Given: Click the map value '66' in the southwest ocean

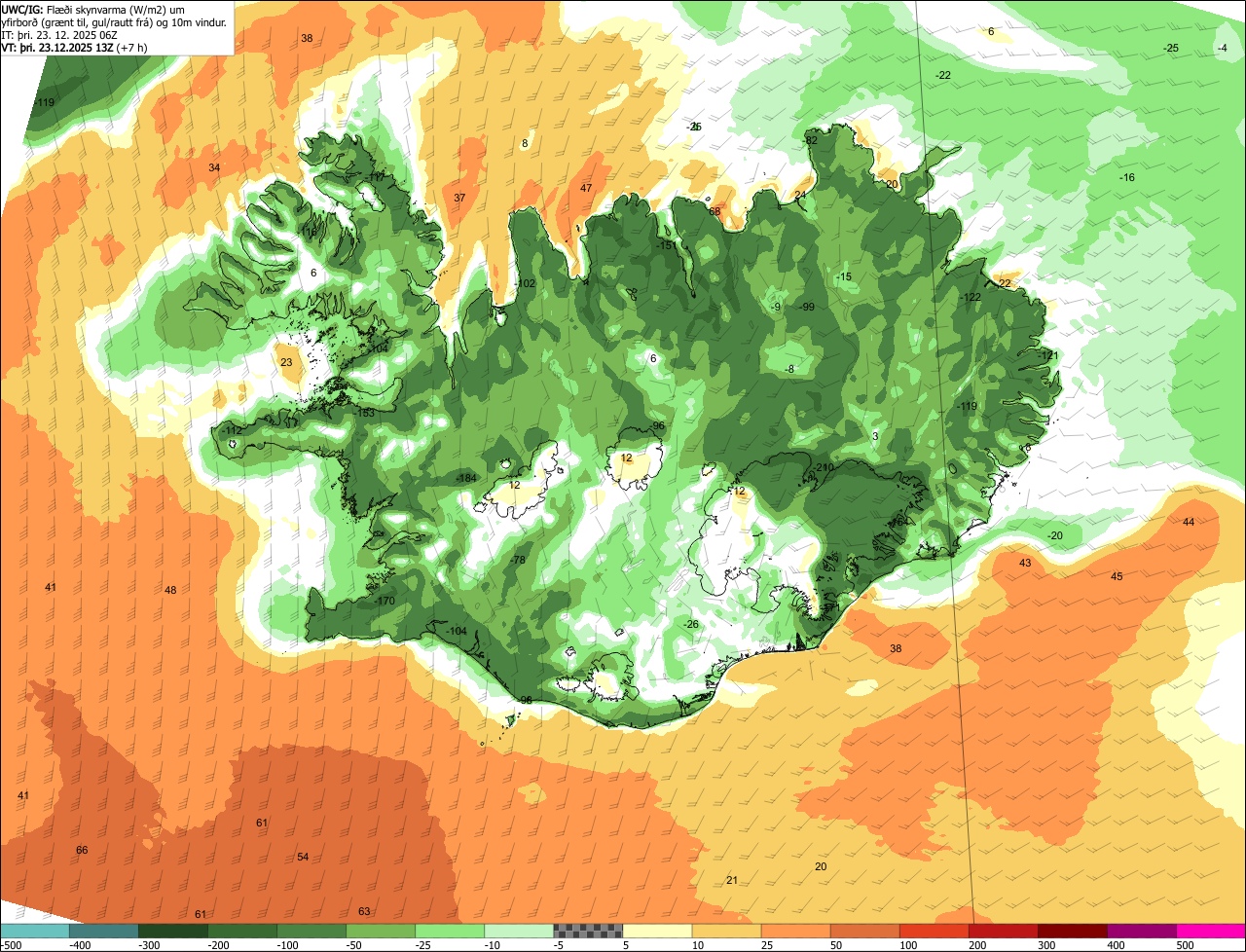Looking at the screenshot, I should click(82, 850).
